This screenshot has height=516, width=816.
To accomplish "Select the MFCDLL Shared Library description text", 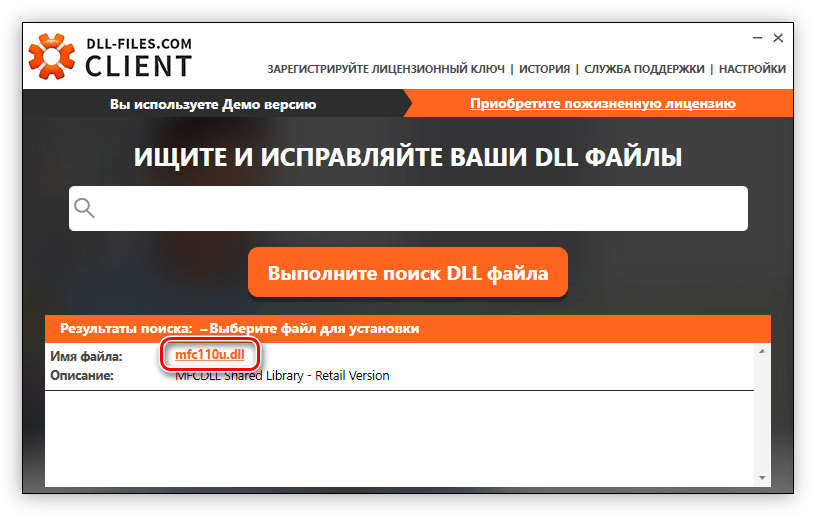I will pyautogui.click(x=282, y=376).
